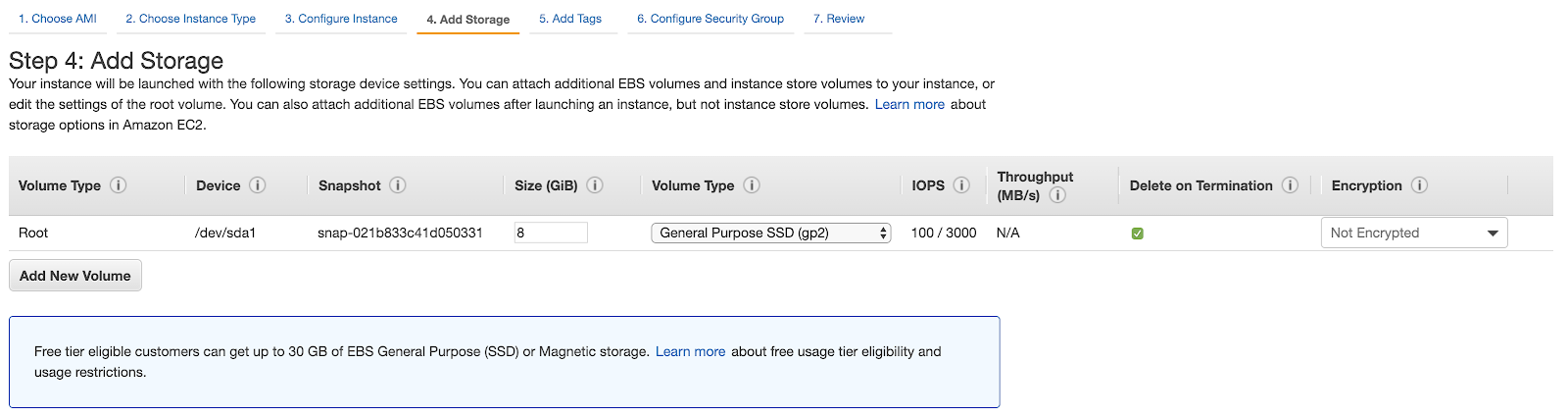Click info icon next to second Volume Type
This screenshot has height=416, width=1568.
point(752,185)
